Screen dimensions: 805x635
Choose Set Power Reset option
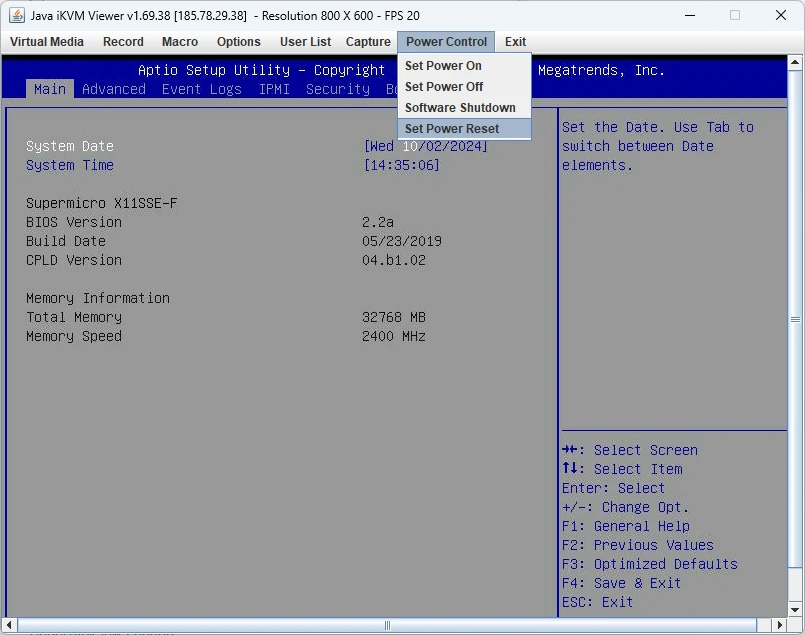click(452, 129)
